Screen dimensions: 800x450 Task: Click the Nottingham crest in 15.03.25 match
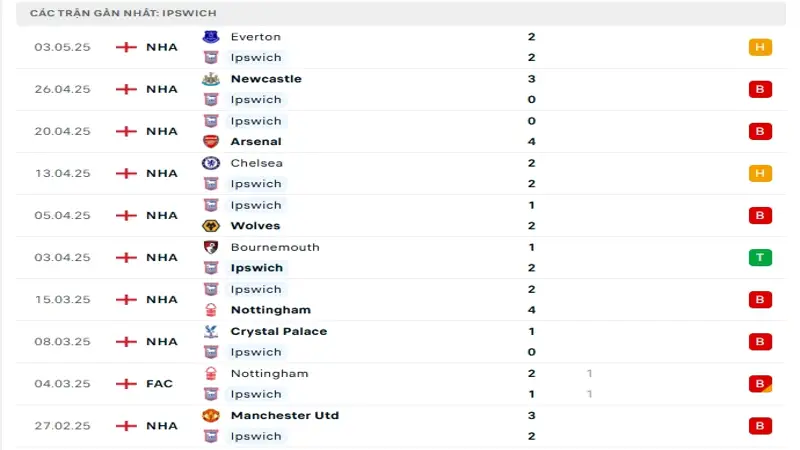tap(210, 310)
